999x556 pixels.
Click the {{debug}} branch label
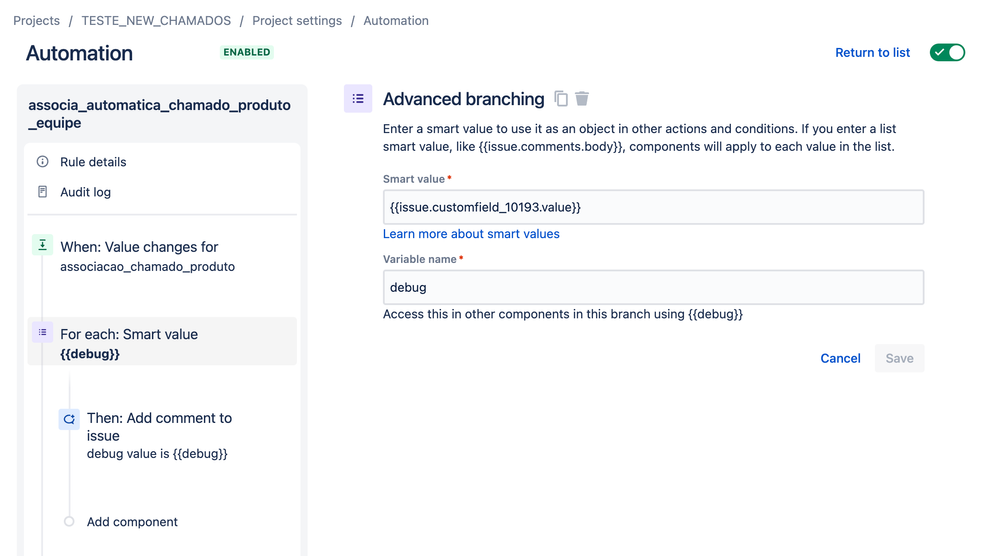click(90, 353)
